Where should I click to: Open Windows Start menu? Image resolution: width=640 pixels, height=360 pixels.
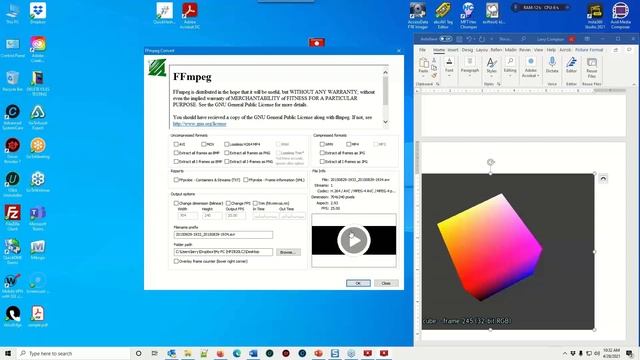click(x=7, y=353)
